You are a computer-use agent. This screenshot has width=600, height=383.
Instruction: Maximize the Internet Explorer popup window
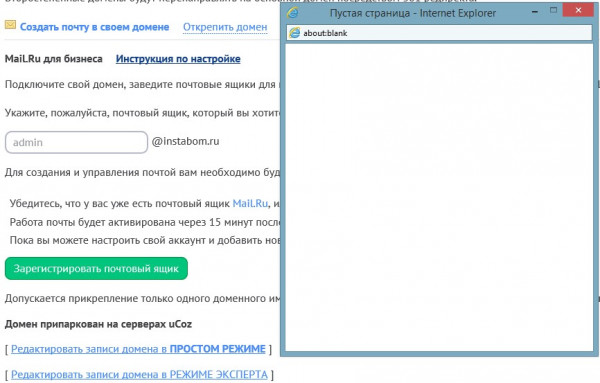553,11
